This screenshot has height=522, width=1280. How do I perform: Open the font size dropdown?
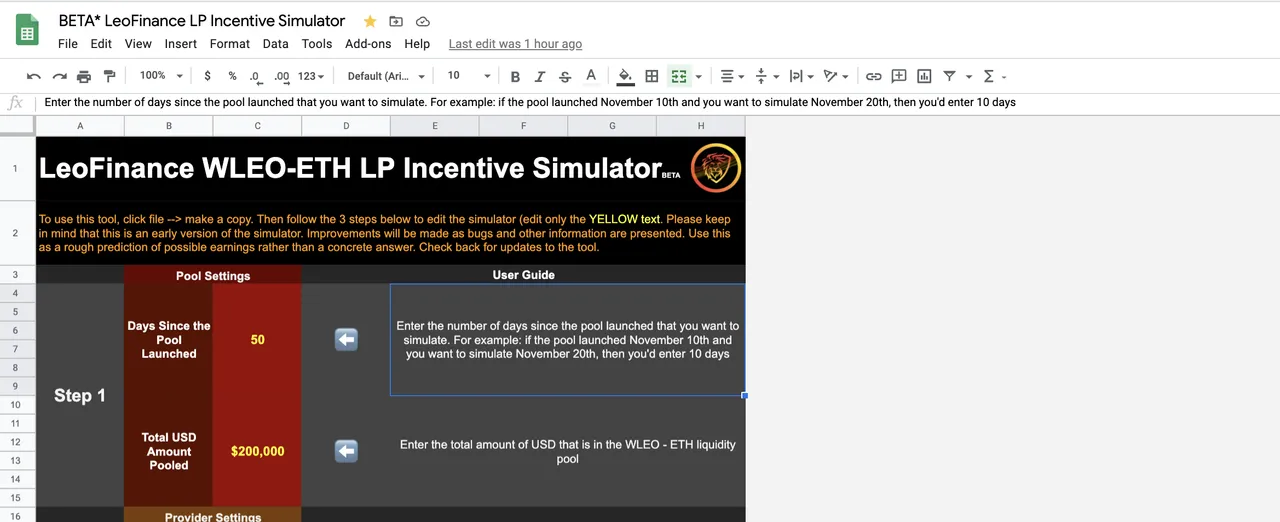(x=468, y=76)
